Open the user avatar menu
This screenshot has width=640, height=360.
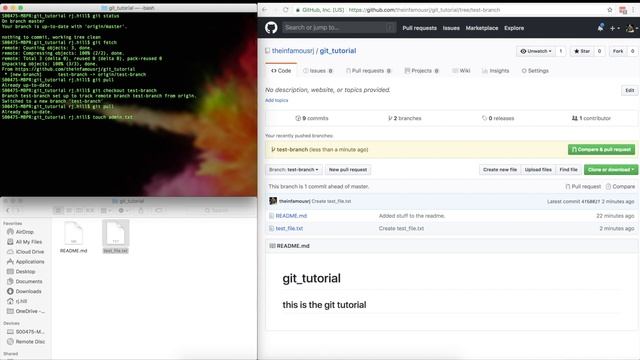point(631,28)
